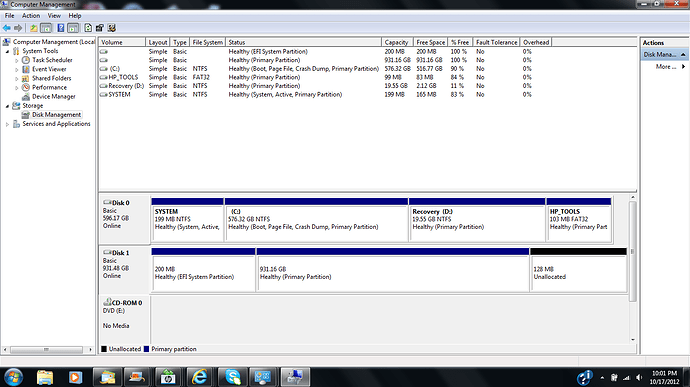Collapse the Storage tree node
Screen dimensions: 690x387
(7, 106)
